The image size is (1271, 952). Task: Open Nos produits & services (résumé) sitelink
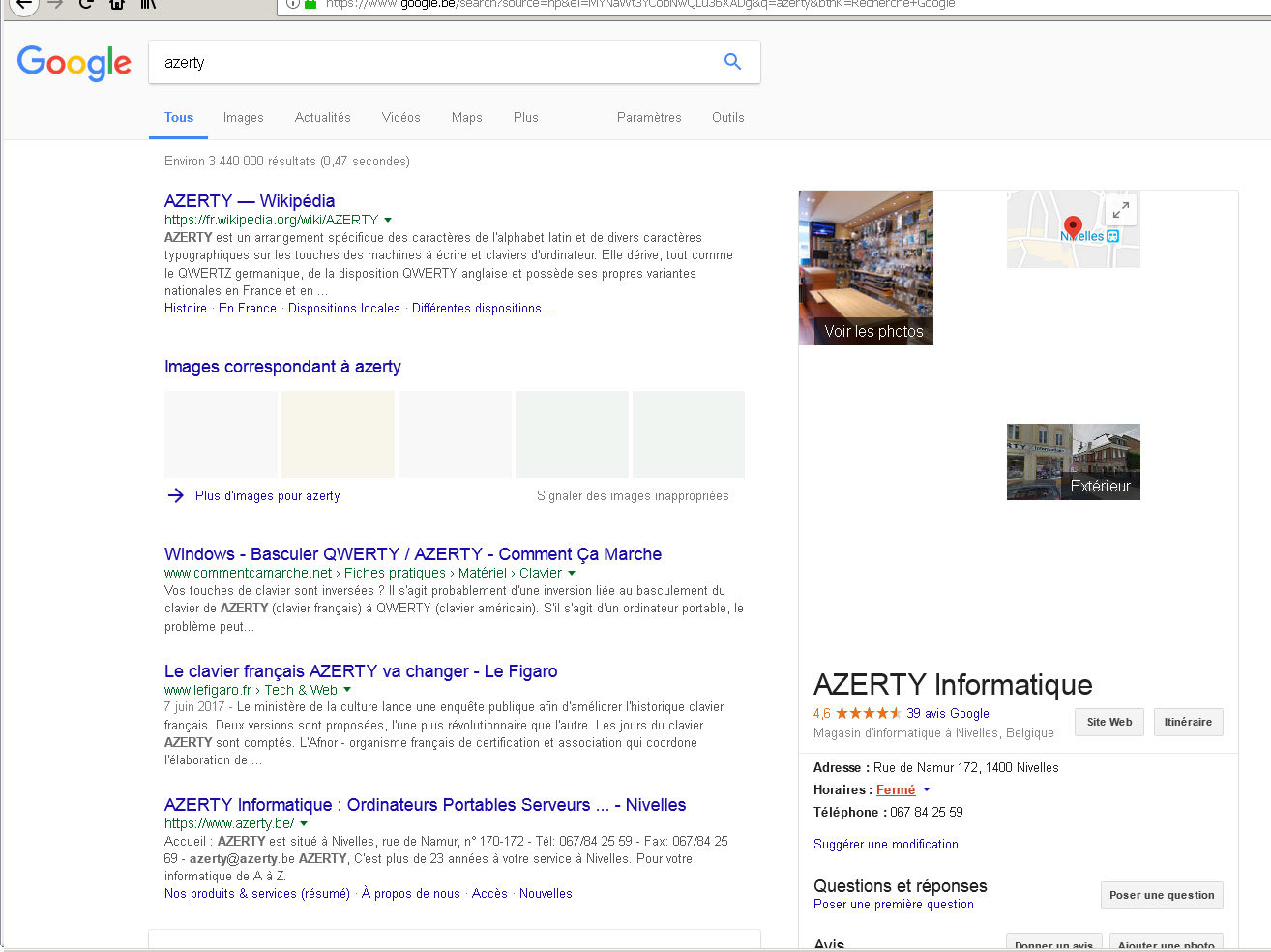coord(257,894)
